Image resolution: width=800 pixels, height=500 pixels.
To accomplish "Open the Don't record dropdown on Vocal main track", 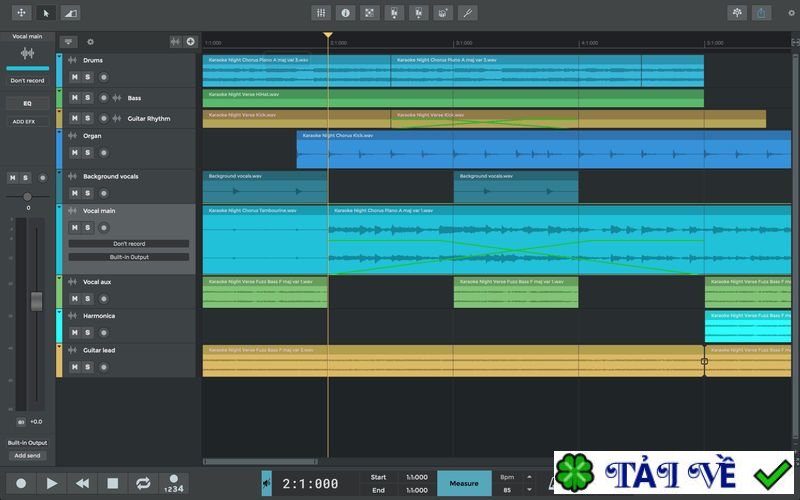I will [x=128, y=244].
